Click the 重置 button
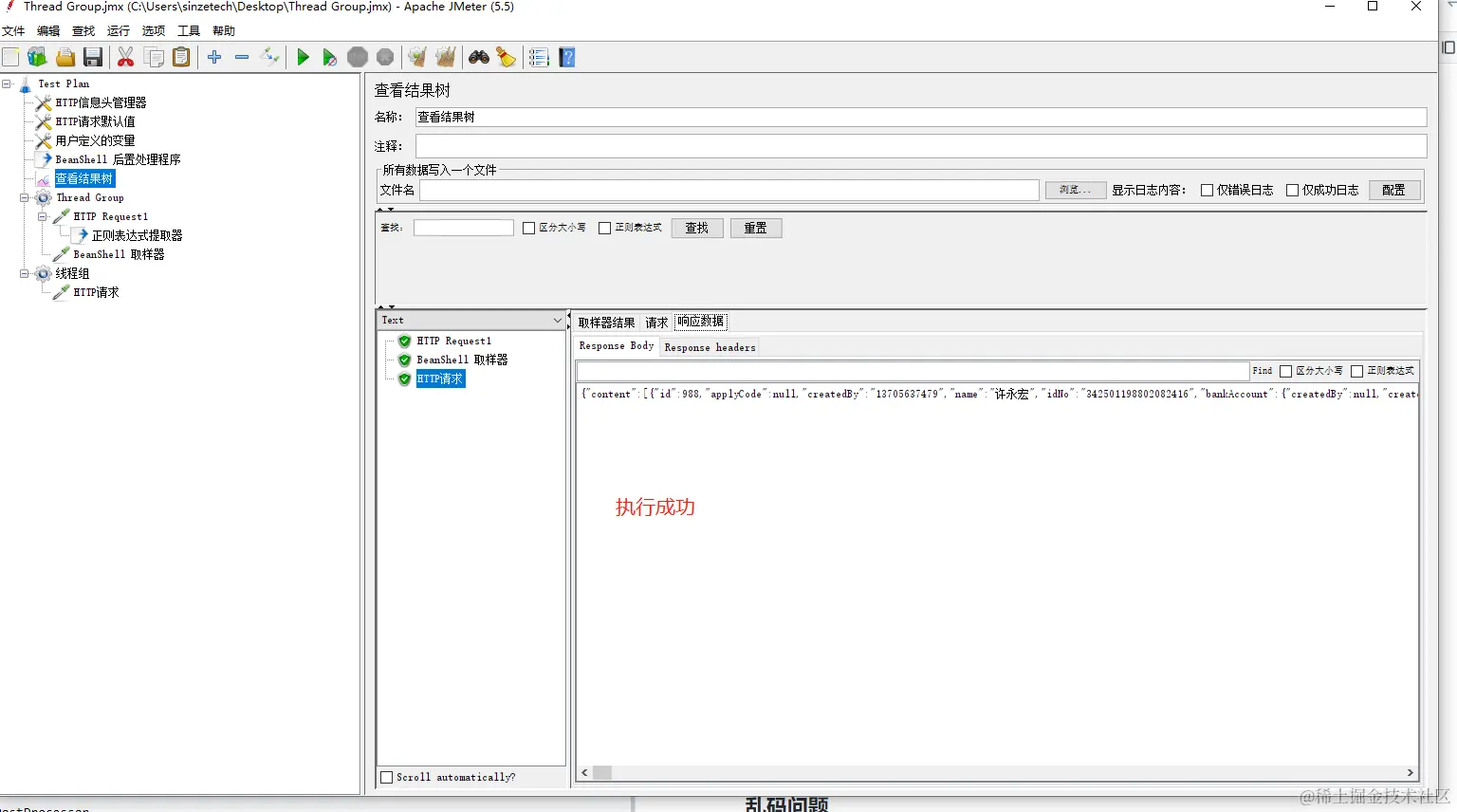Viewport: 1457px width, 812px height. 756,228
